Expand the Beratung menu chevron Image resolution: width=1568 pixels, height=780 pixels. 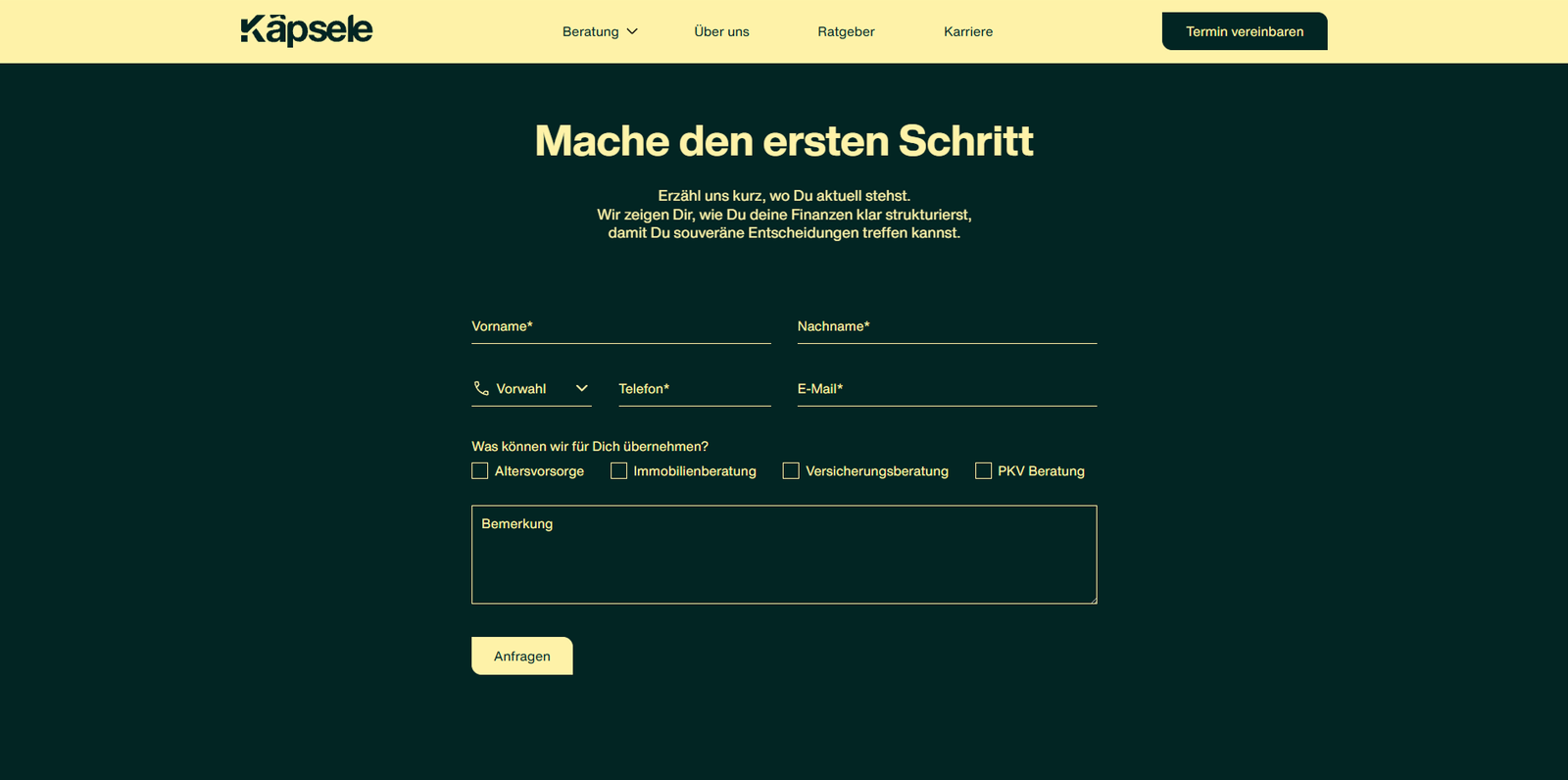632,31
